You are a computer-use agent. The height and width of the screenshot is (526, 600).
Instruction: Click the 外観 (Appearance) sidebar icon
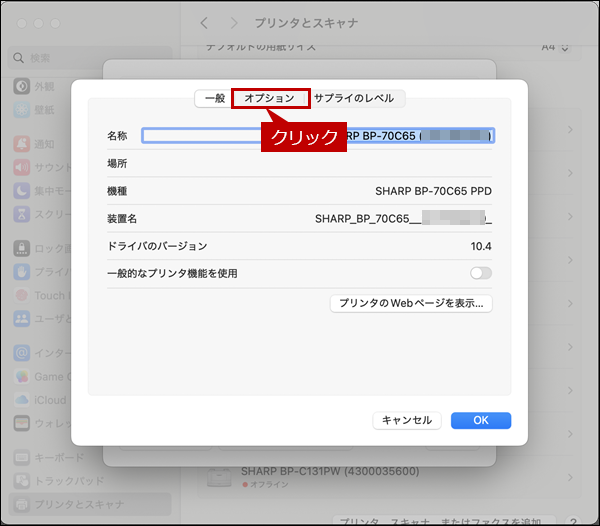(x=21, y=85)
